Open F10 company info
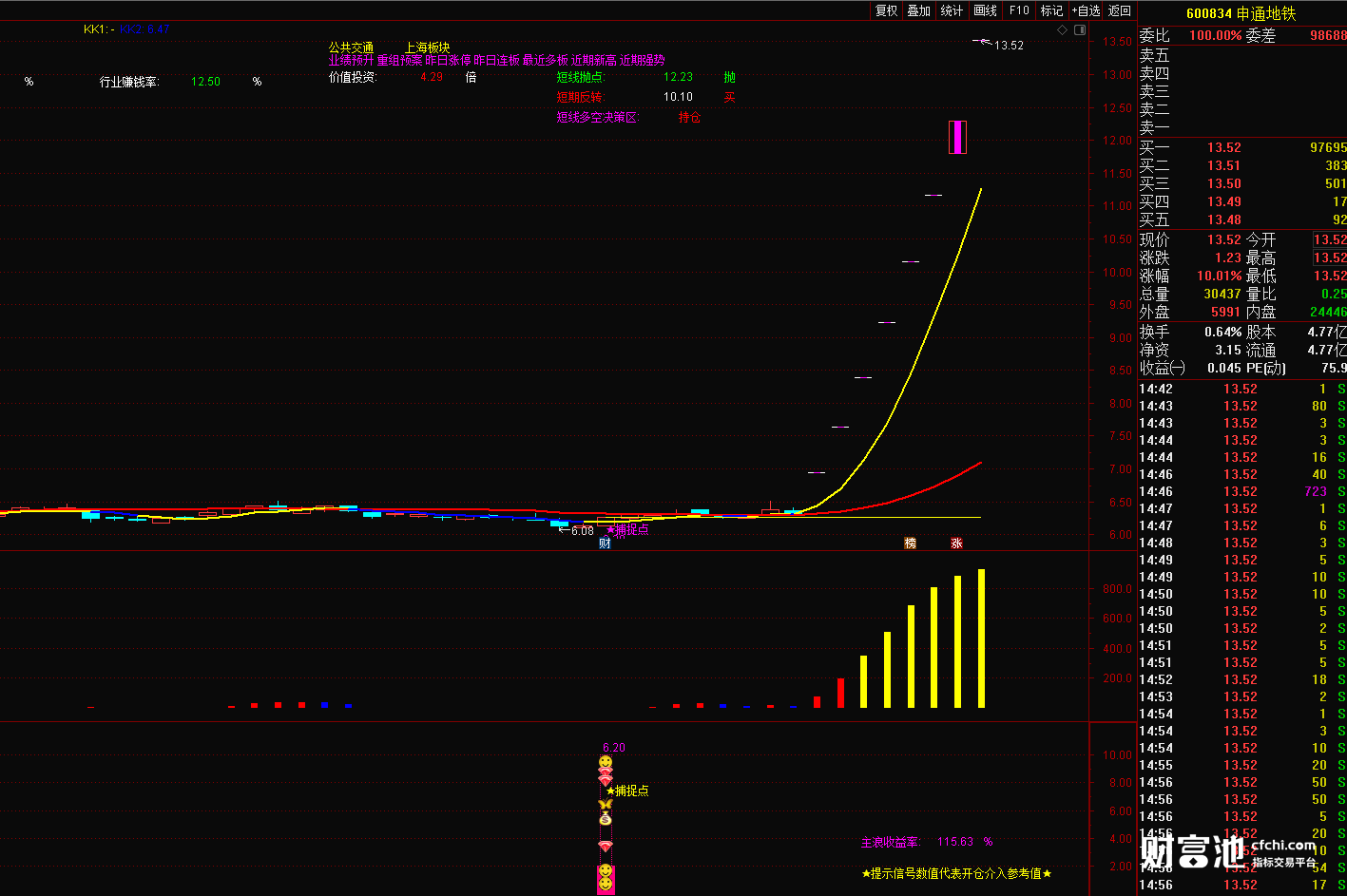 (1019, 10)
